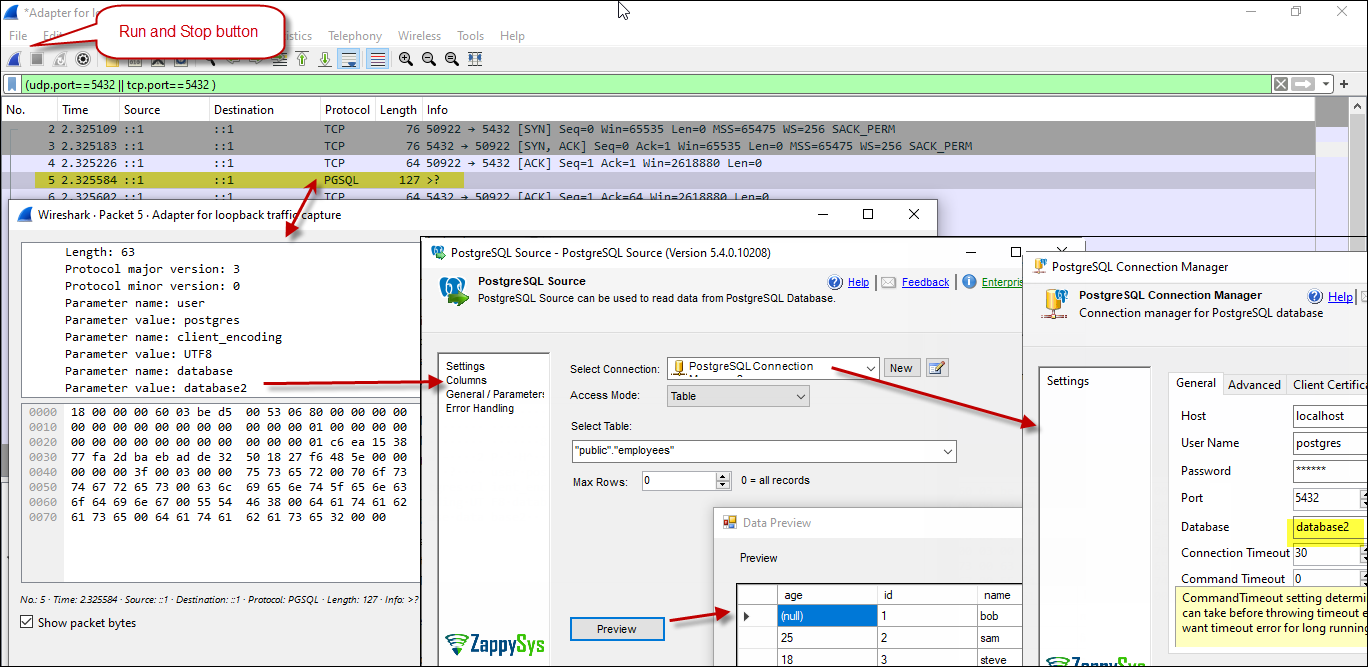
Task: Open the display filter bookmark icon
Action: point(13,85)
